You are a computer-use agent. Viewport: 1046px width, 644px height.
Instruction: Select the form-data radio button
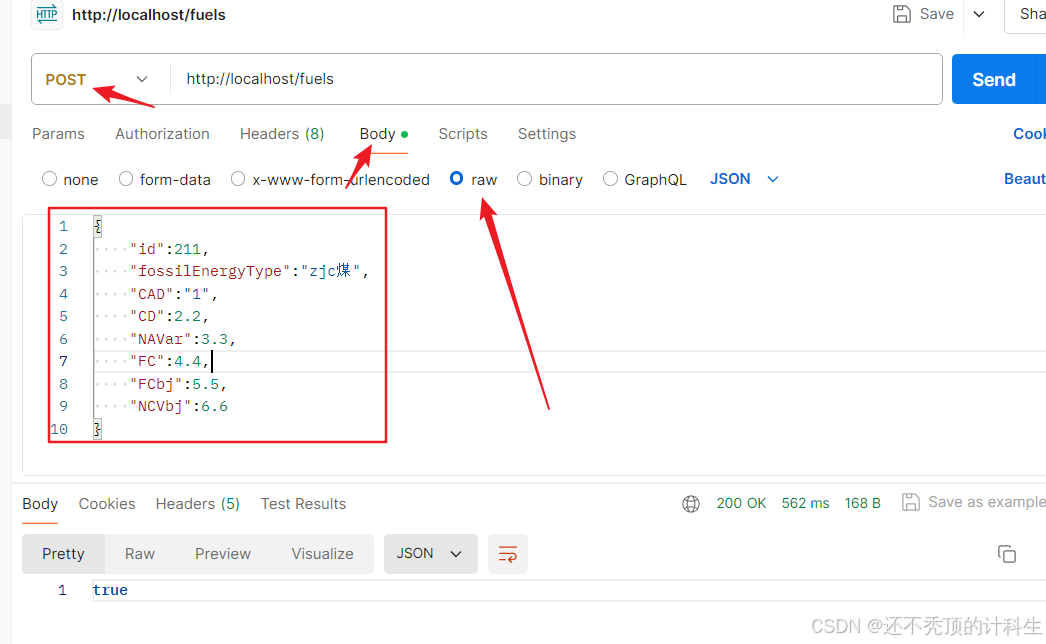[126, 179]
